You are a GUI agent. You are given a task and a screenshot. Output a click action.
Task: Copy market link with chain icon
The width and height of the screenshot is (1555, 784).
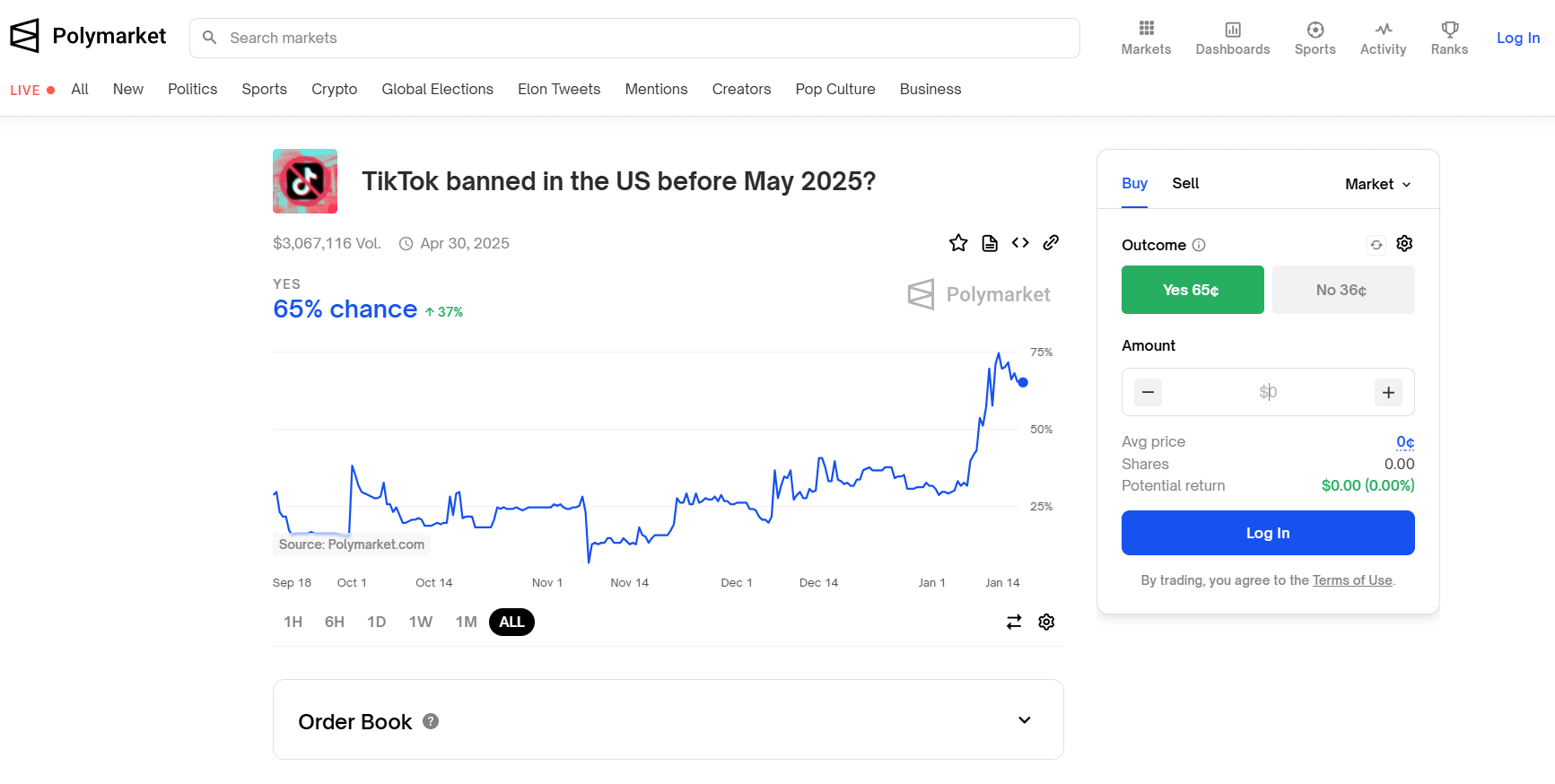click(1051, 242)
